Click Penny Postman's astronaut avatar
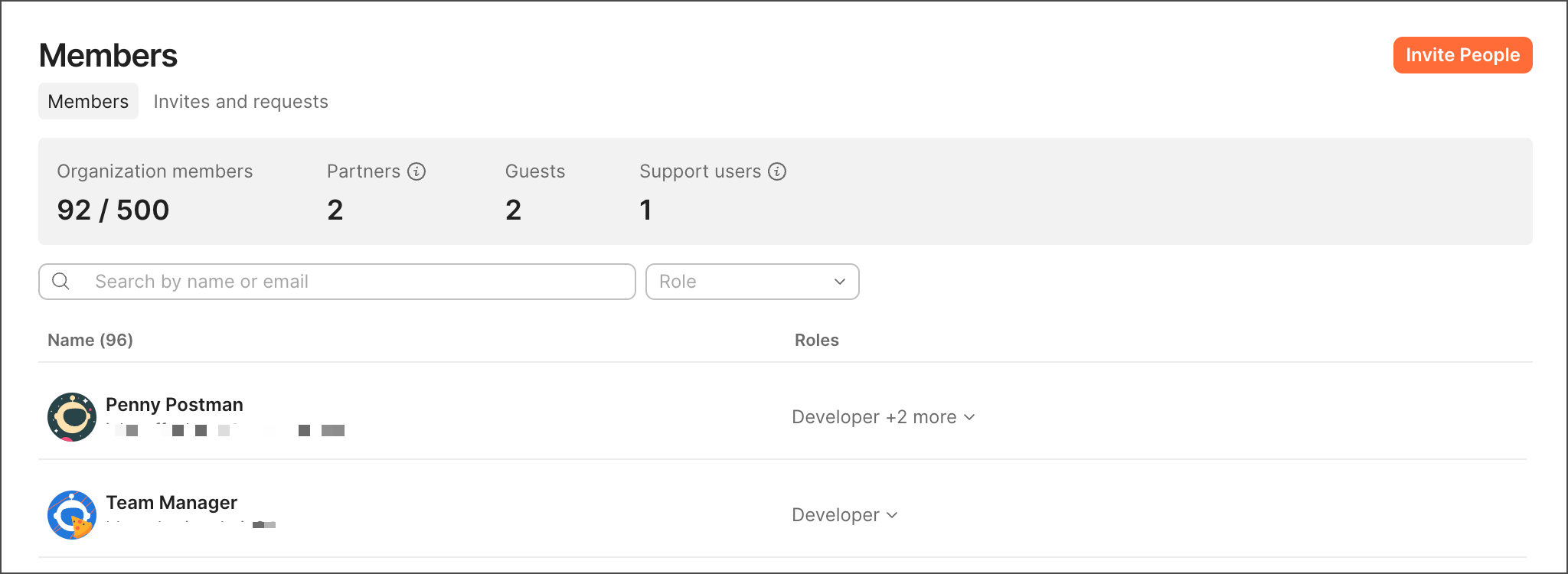The width and height of the screenshot is (1568, 574). point(72,417)
